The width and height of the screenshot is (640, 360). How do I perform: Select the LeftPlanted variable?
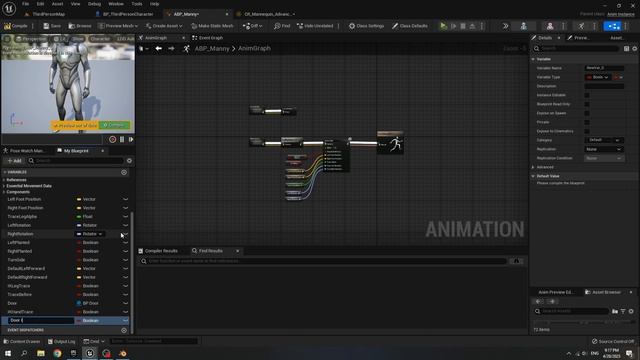tap(18, 242)
